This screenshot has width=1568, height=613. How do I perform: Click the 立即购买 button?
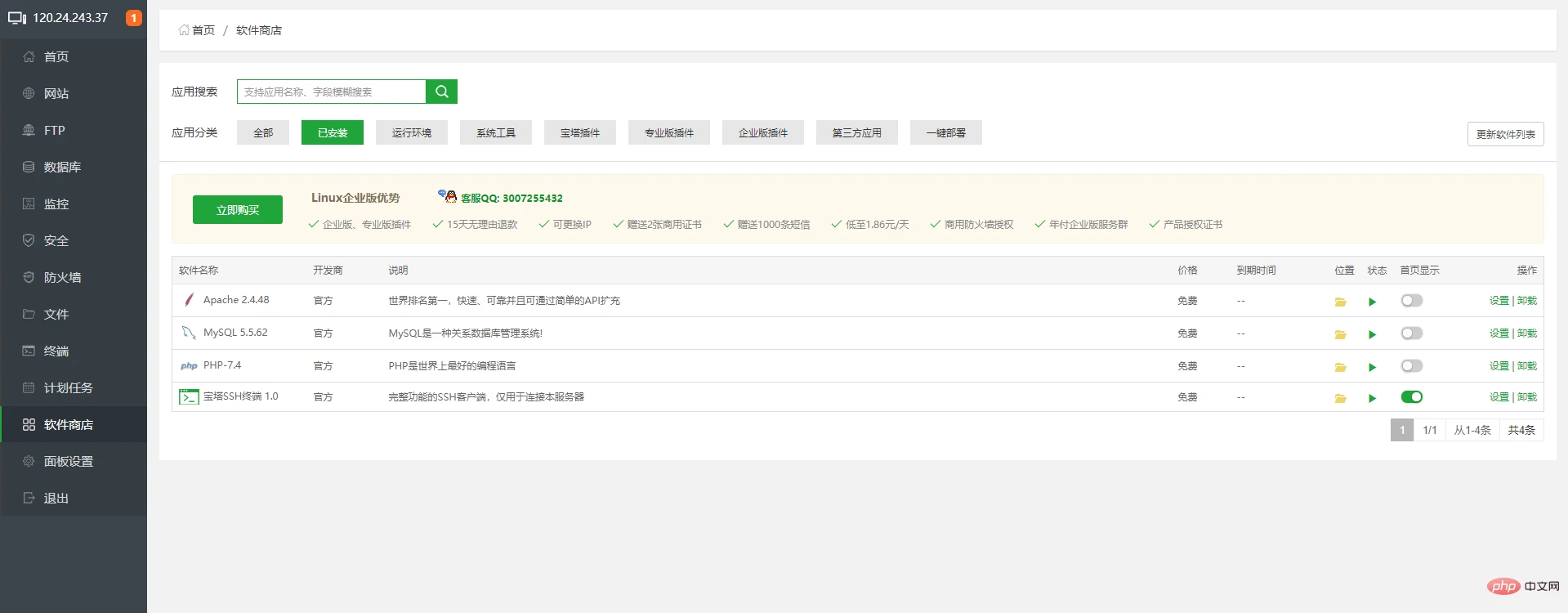click(238, 210)
